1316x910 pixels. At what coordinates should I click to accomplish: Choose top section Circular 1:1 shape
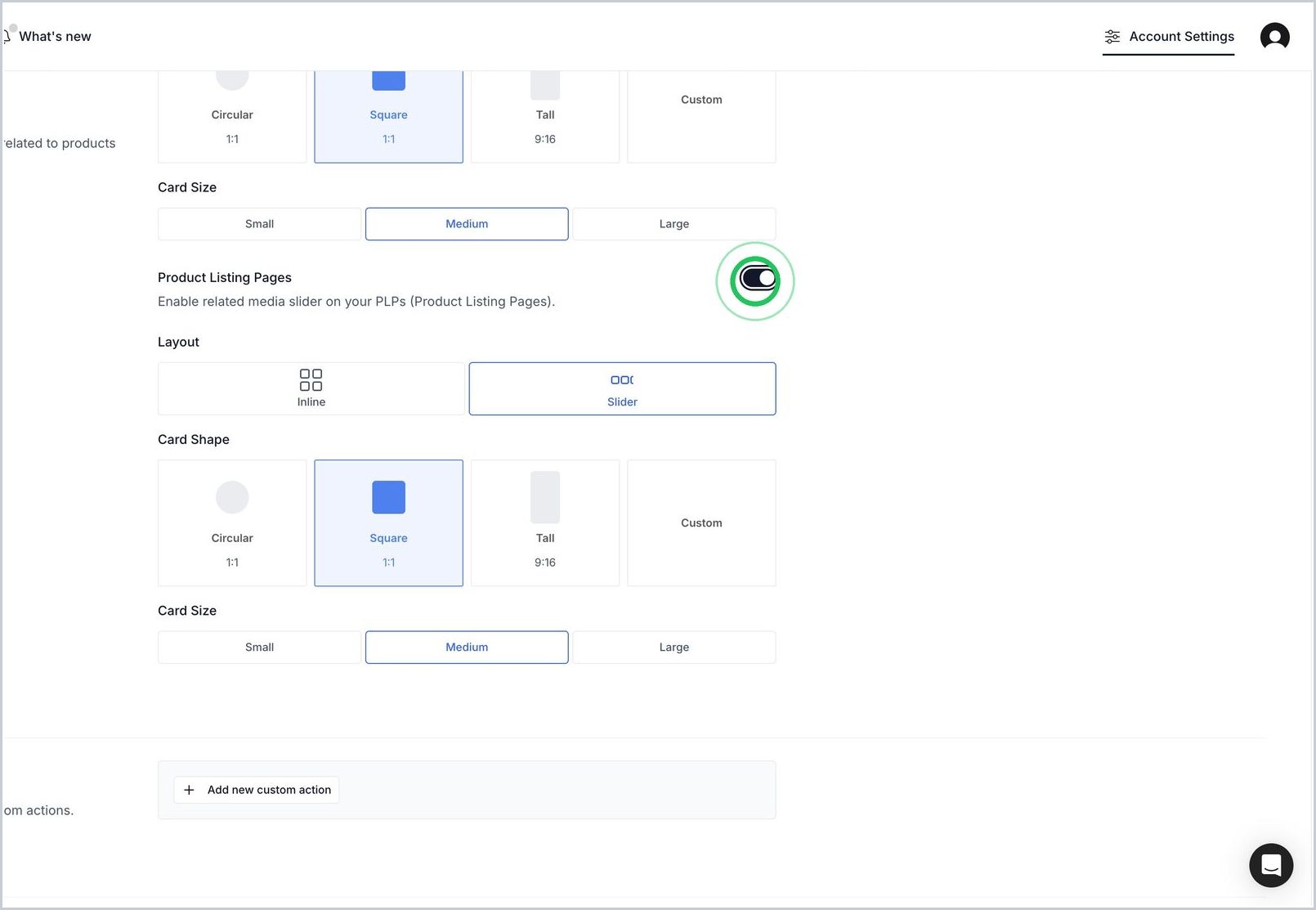click(x=232, y=117)
